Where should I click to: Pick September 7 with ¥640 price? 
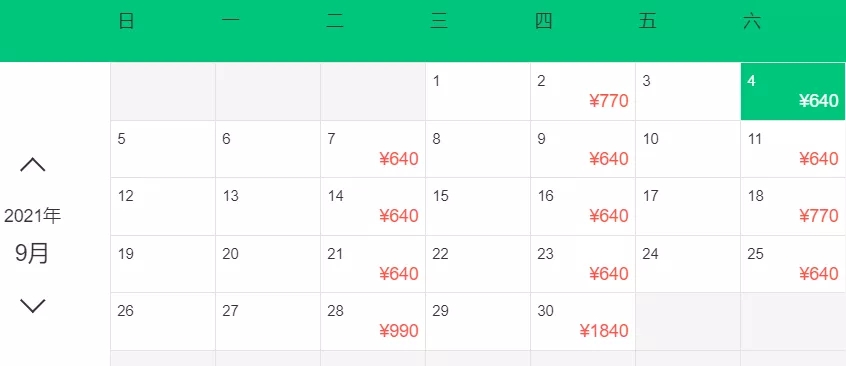coord(373,149)
